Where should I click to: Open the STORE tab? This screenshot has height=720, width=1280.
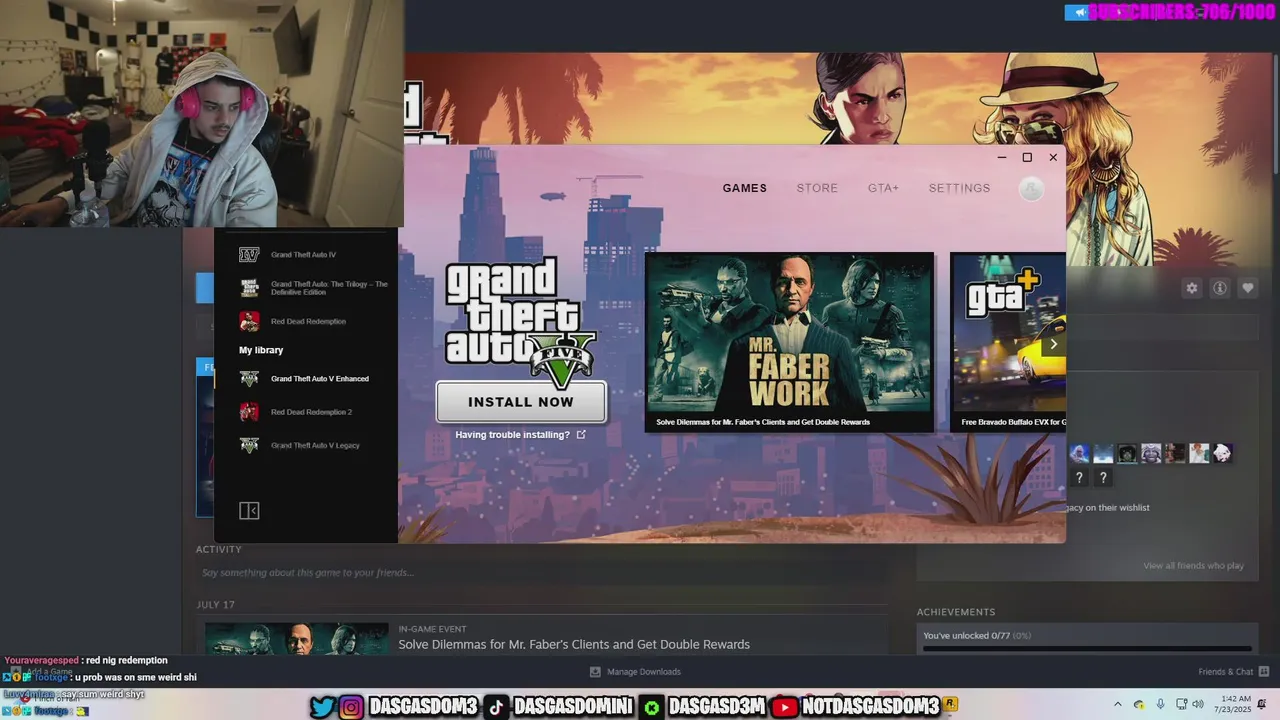817,188
